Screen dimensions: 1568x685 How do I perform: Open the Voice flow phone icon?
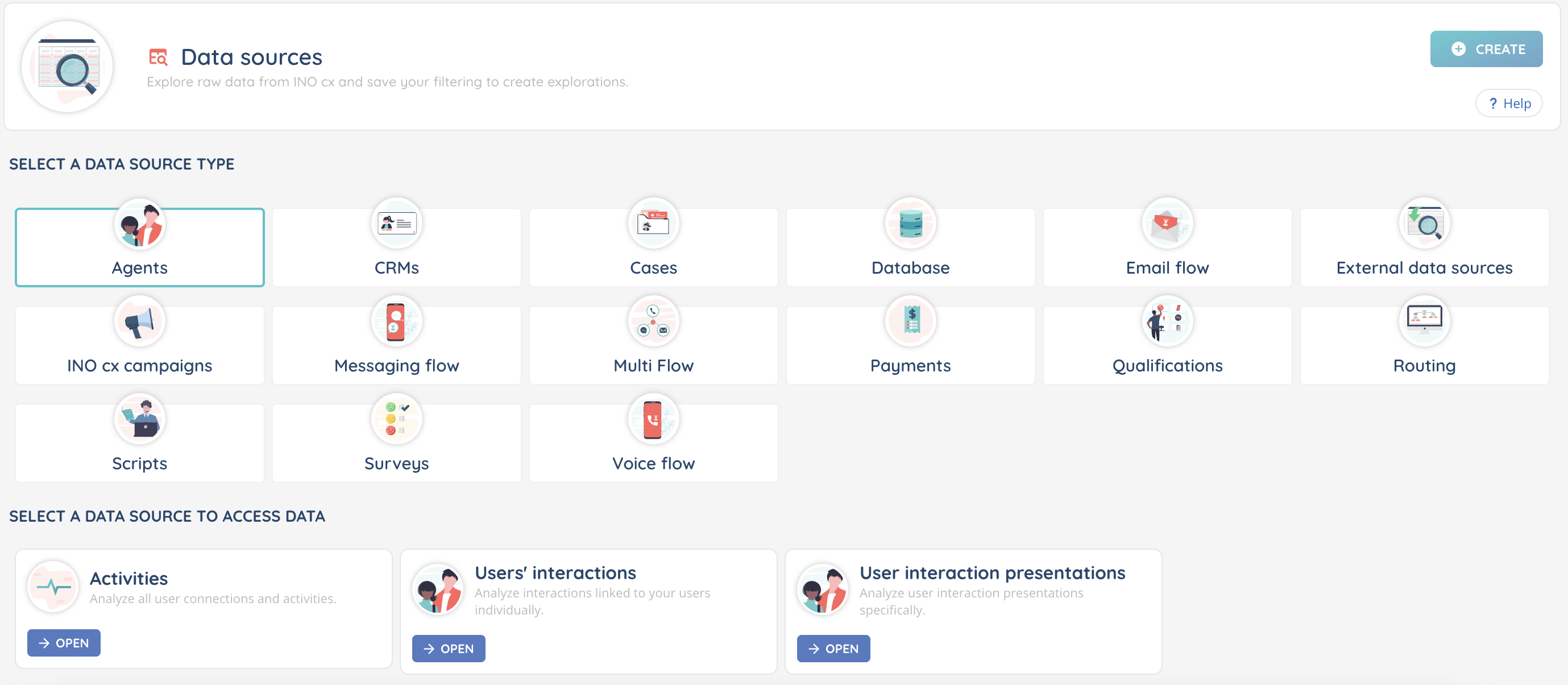click(x=653, y=419)
